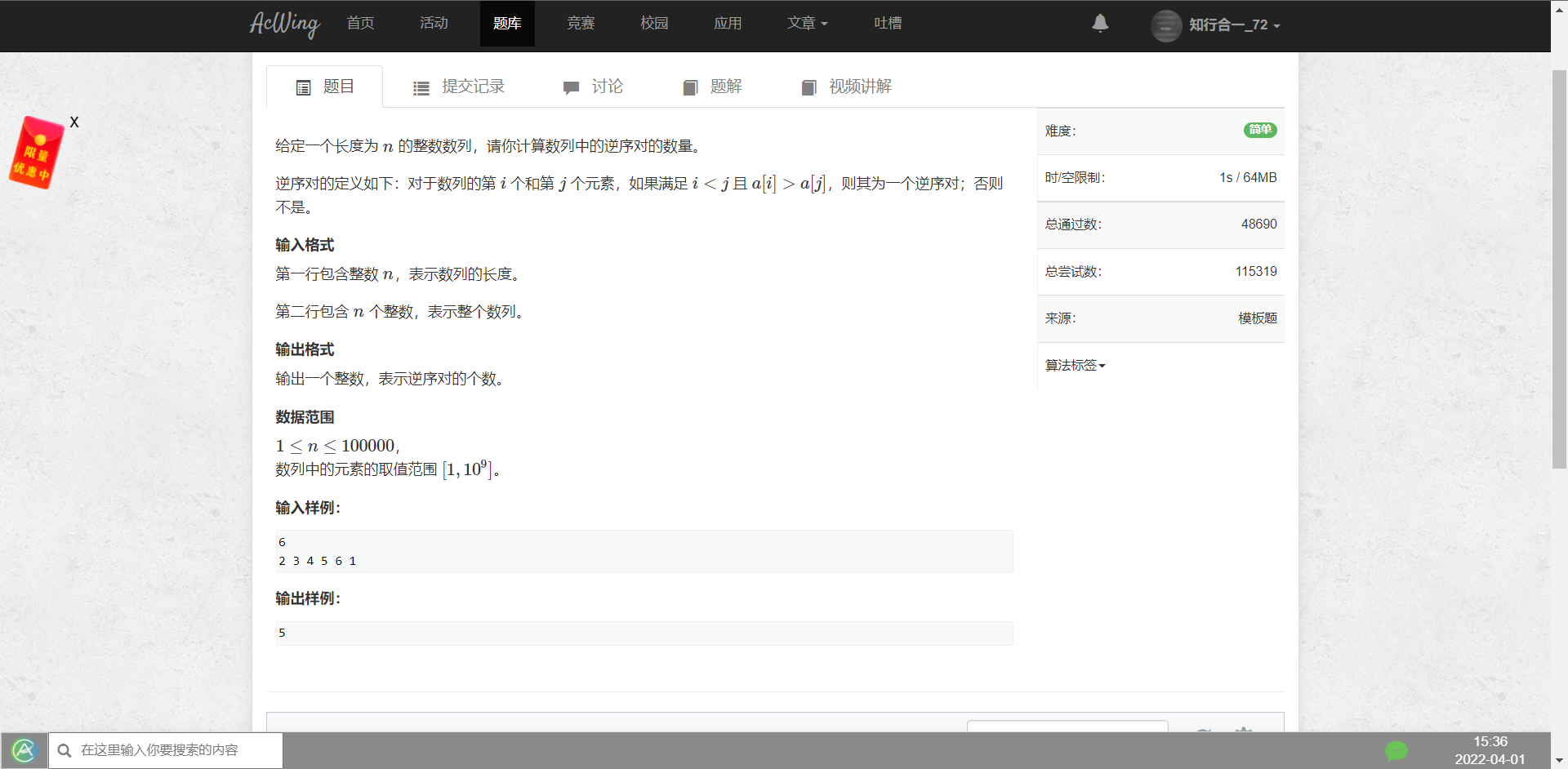Image resolution: width=1568 pixels, height=769 pixels.
Task: Click the bottom search input field
Action: 180,750
